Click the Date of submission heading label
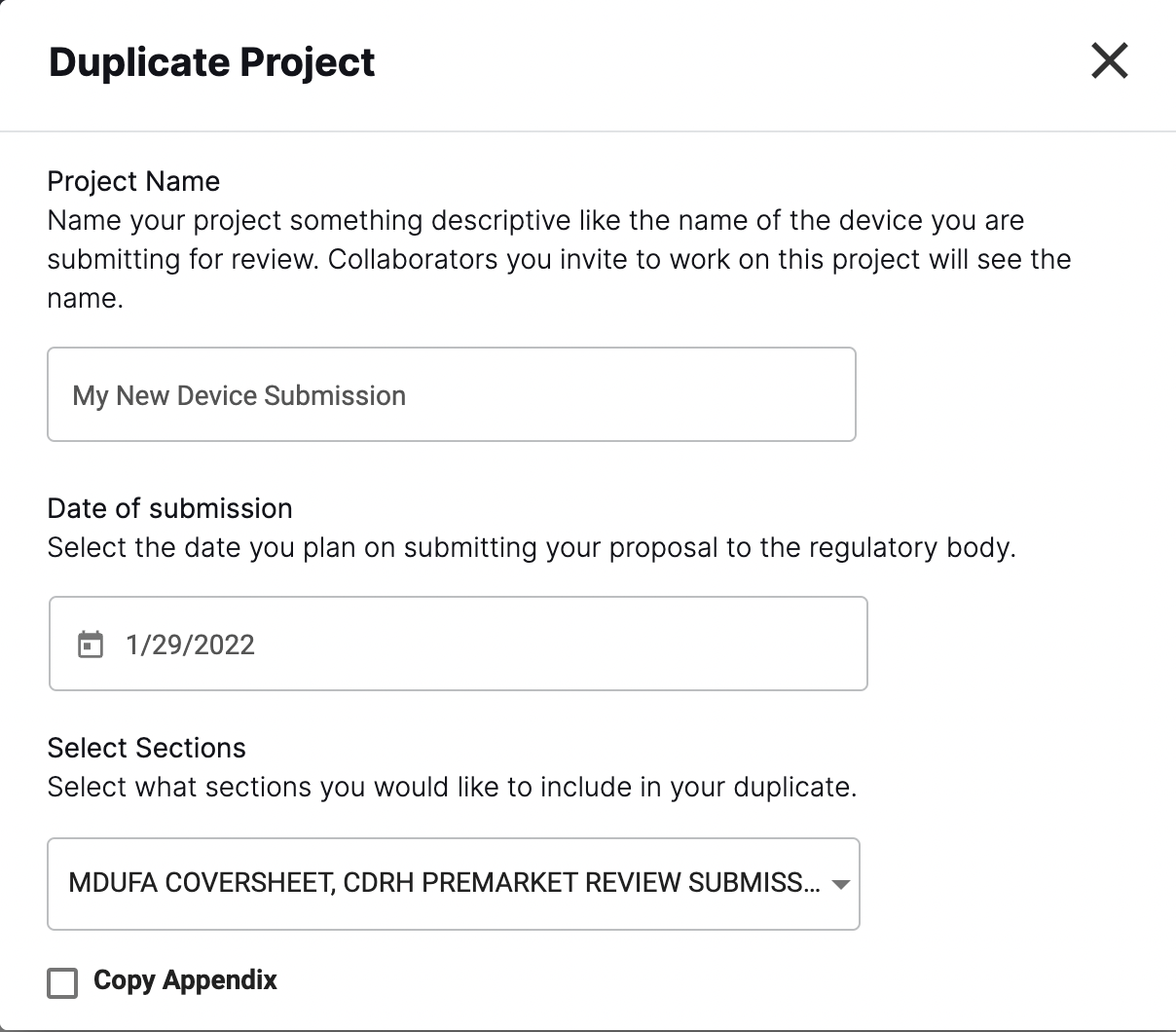The height and width of the screenshot is (1032, 1176). [x=169, y=508]
